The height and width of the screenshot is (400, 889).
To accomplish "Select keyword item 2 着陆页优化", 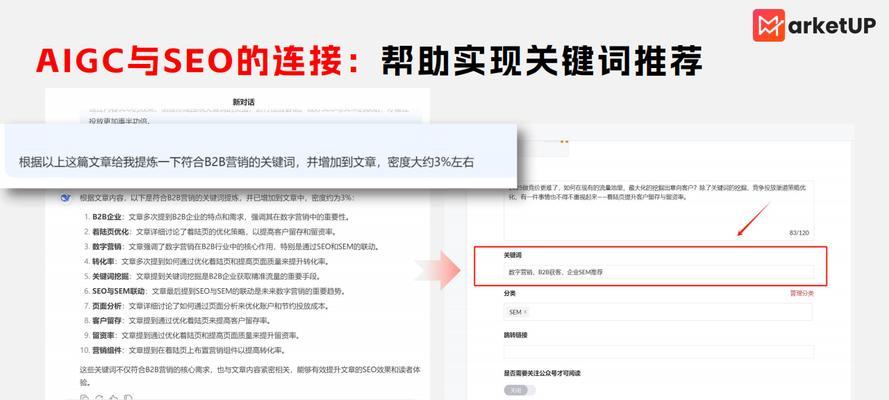I will click(x=210, y=232).
